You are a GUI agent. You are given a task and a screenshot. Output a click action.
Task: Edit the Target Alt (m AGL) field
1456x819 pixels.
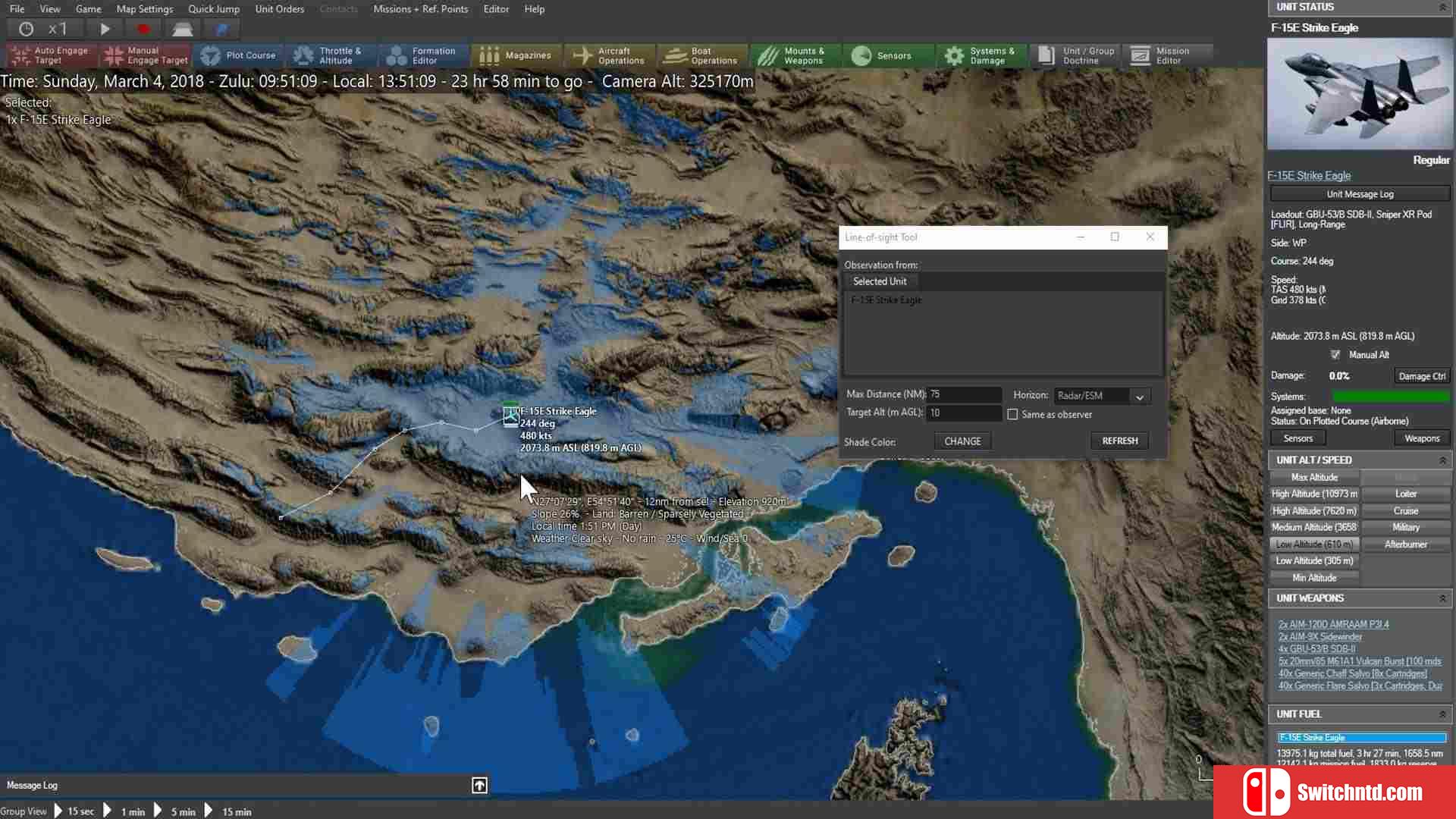coord(965,413)
